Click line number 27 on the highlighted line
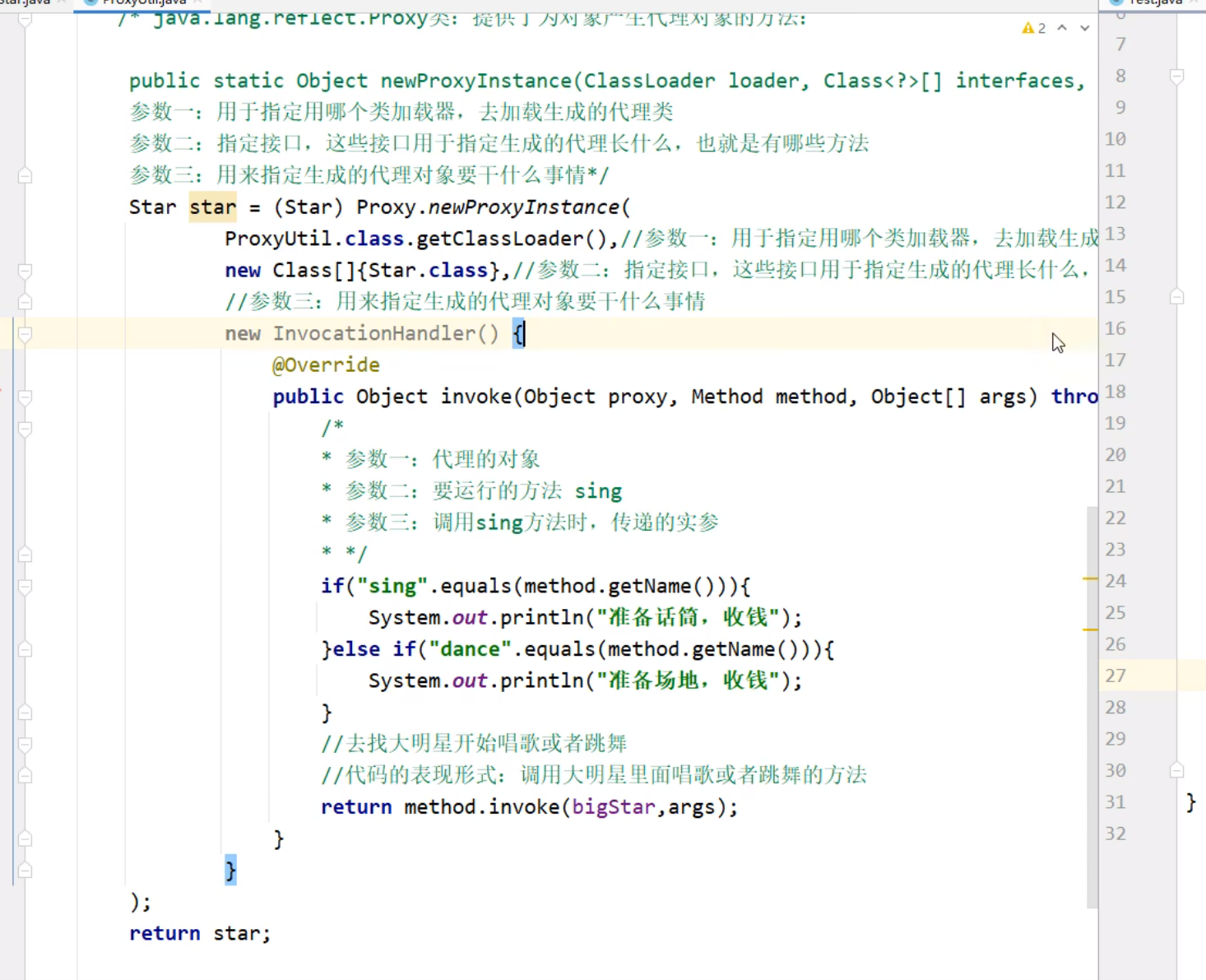The height and width of the screenshot is (980, 1206). 1114,675
